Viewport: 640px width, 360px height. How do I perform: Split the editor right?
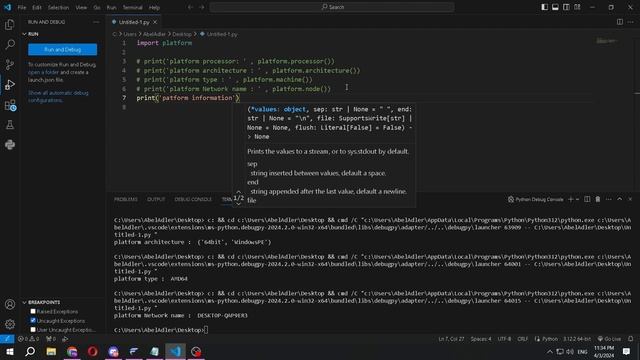pyautogui.click(x=620, y=22)
